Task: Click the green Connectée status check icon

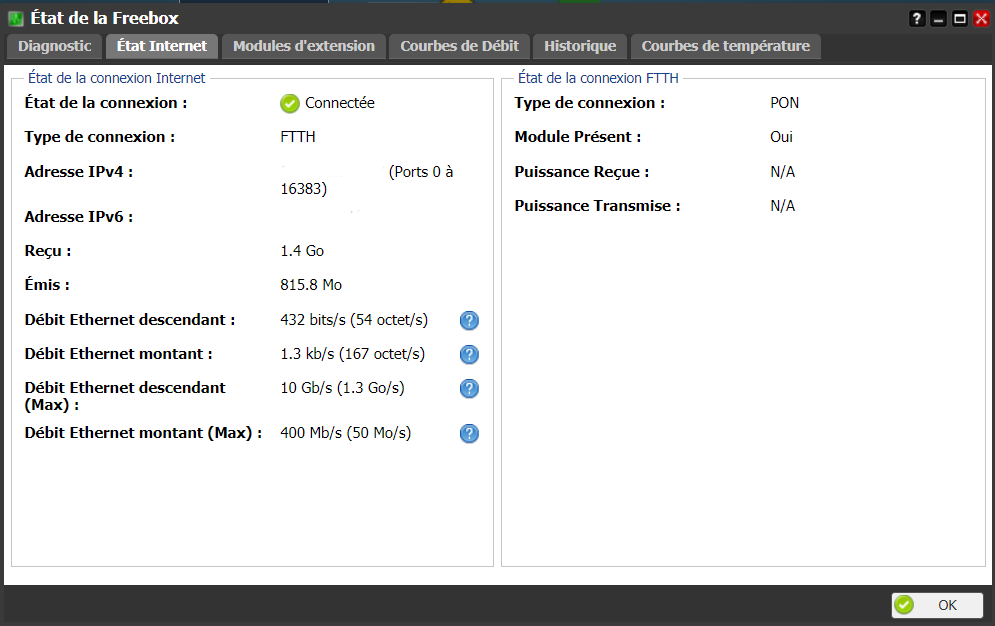Action: coord(290,103)
